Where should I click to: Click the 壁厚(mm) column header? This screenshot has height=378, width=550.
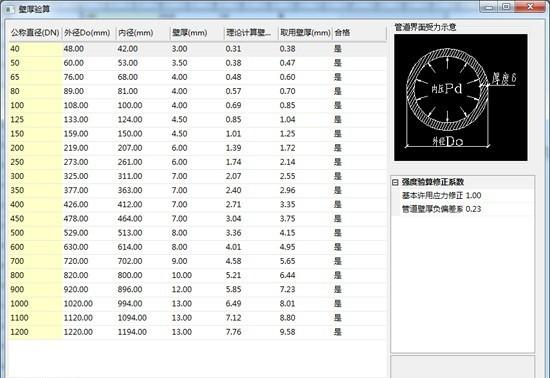[197, 33]
